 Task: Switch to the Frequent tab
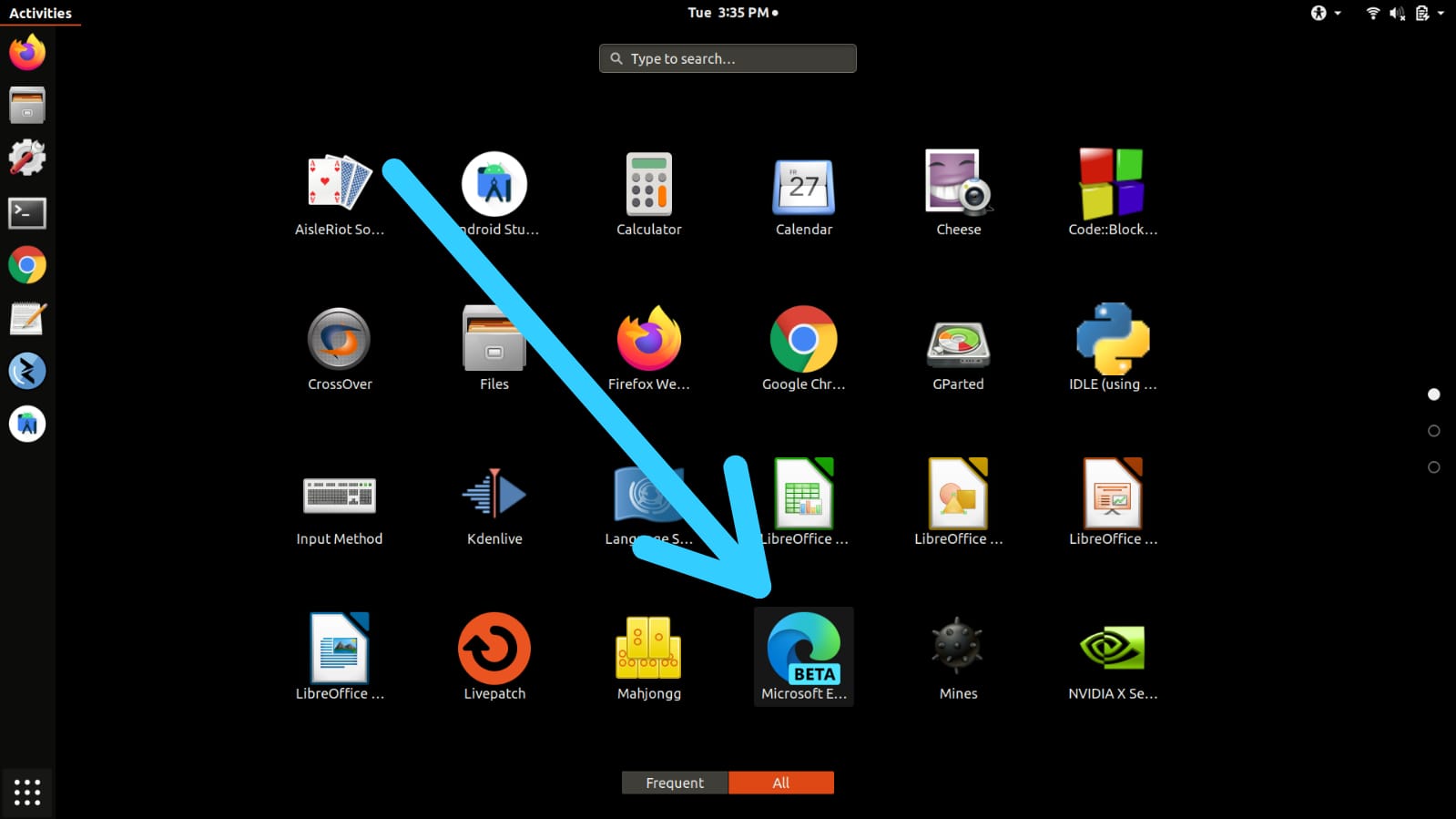coord(675,783)
